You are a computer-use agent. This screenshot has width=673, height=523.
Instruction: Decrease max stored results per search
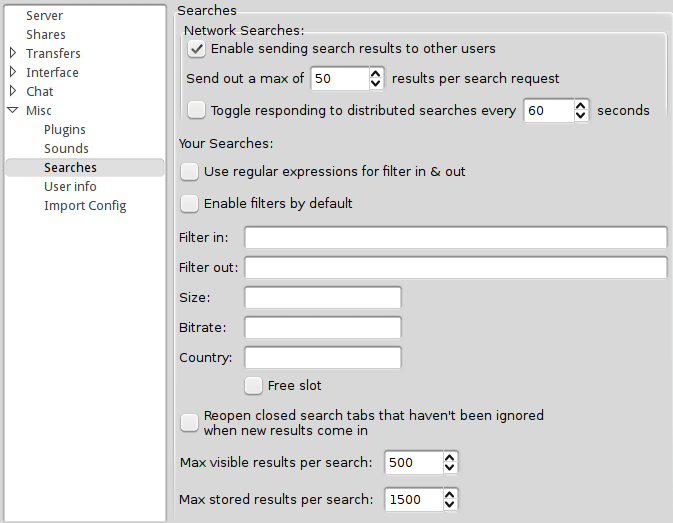point(449,504)
